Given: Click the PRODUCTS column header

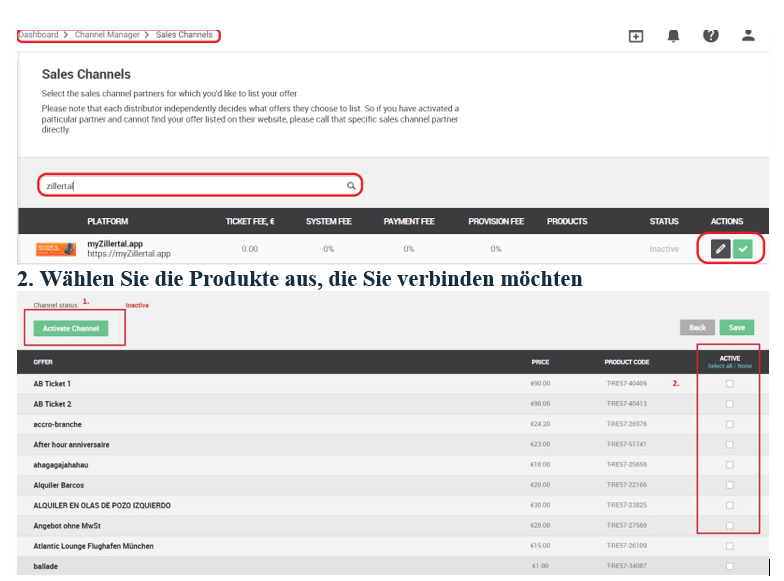Looking at the screenshot, I should tap(566, 221).
